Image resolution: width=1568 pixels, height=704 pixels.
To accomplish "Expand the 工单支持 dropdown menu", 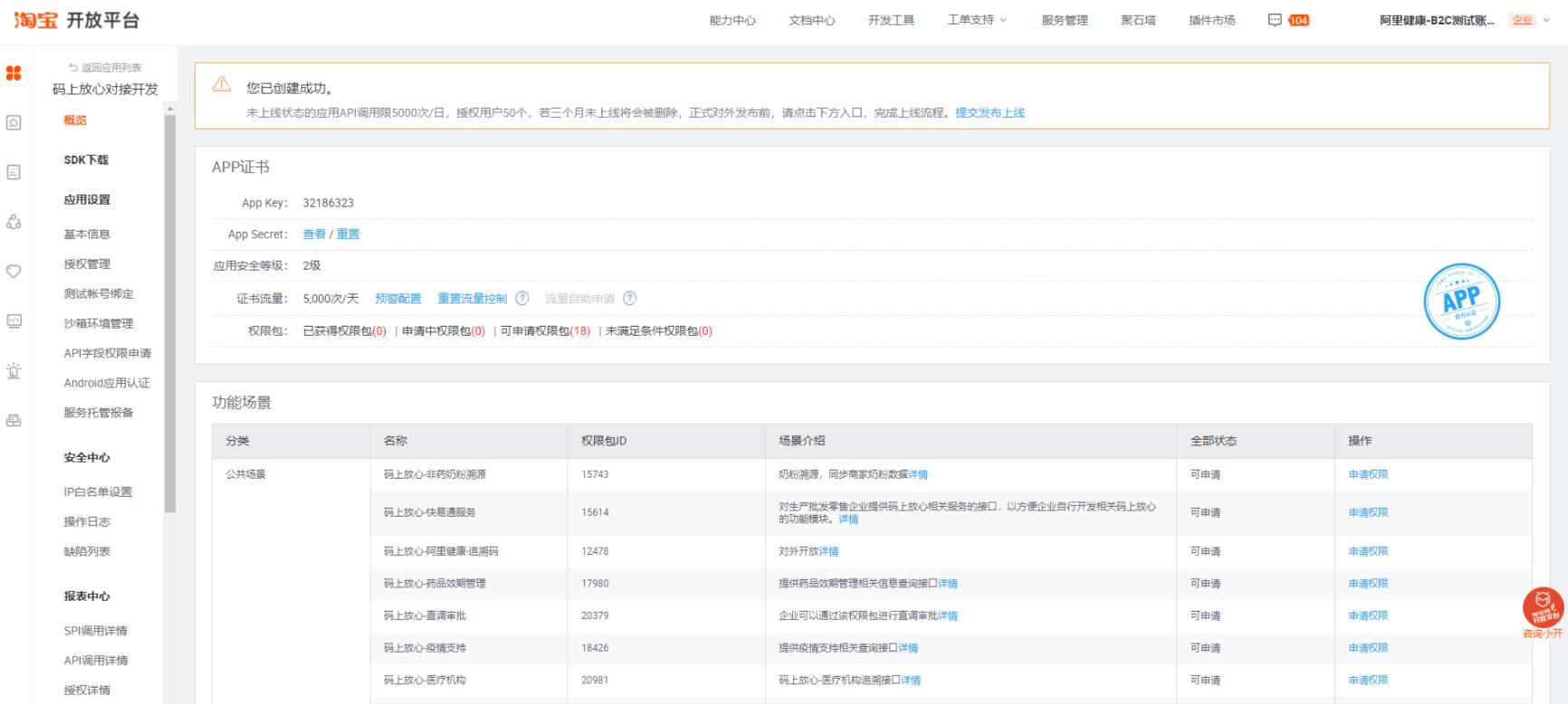I will (x=977, y=20).
